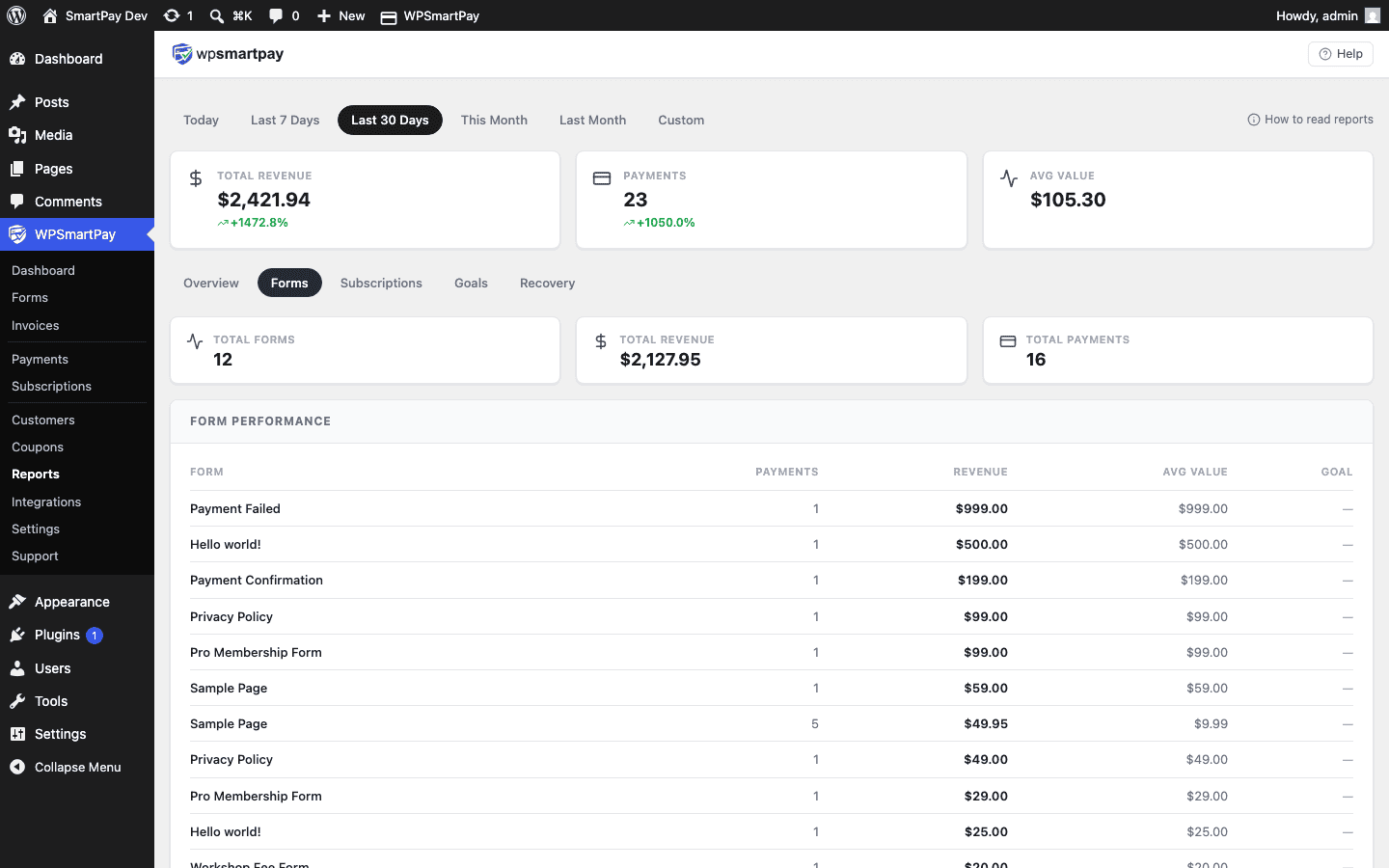Click the REVENUE column header
This screenshot has height=868, width=1389.
980,473
